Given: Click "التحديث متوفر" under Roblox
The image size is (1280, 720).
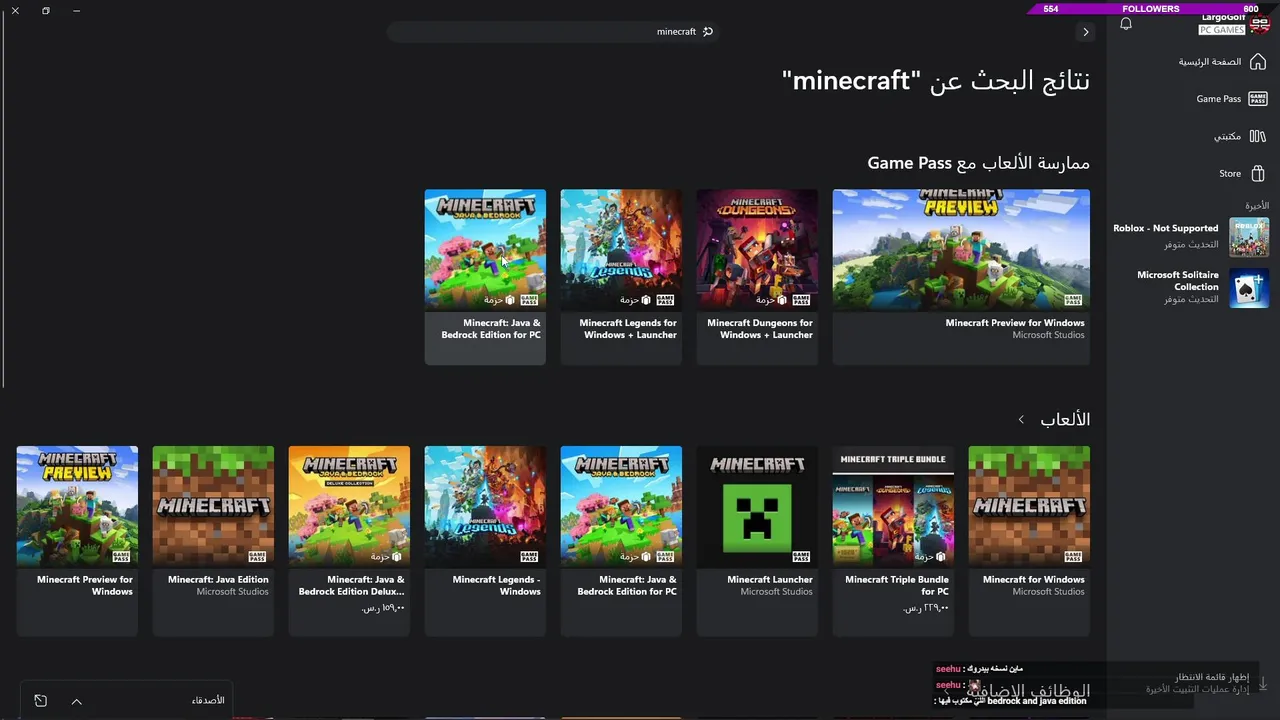Looking at the screenshot, I should 1191,244.
